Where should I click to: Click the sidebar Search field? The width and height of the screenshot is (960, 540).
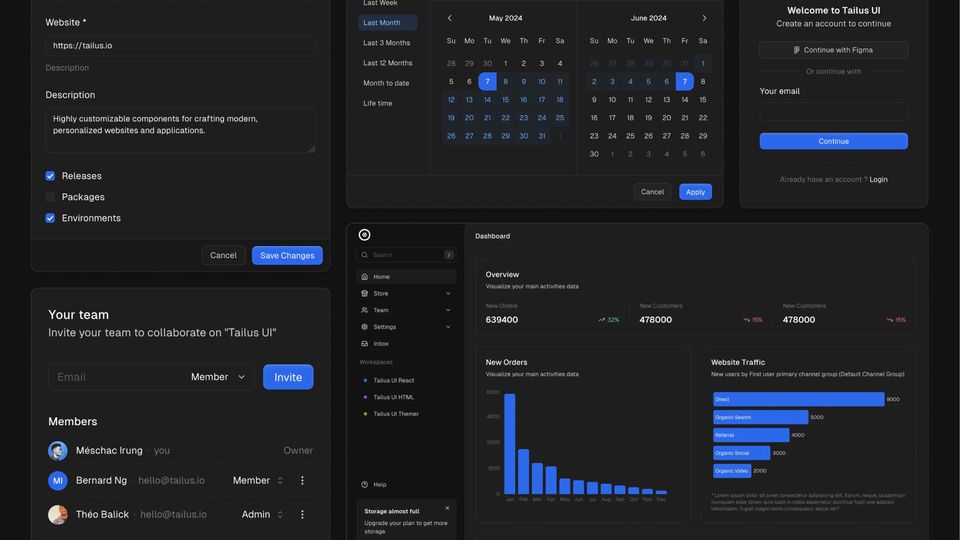click(406, 255)
